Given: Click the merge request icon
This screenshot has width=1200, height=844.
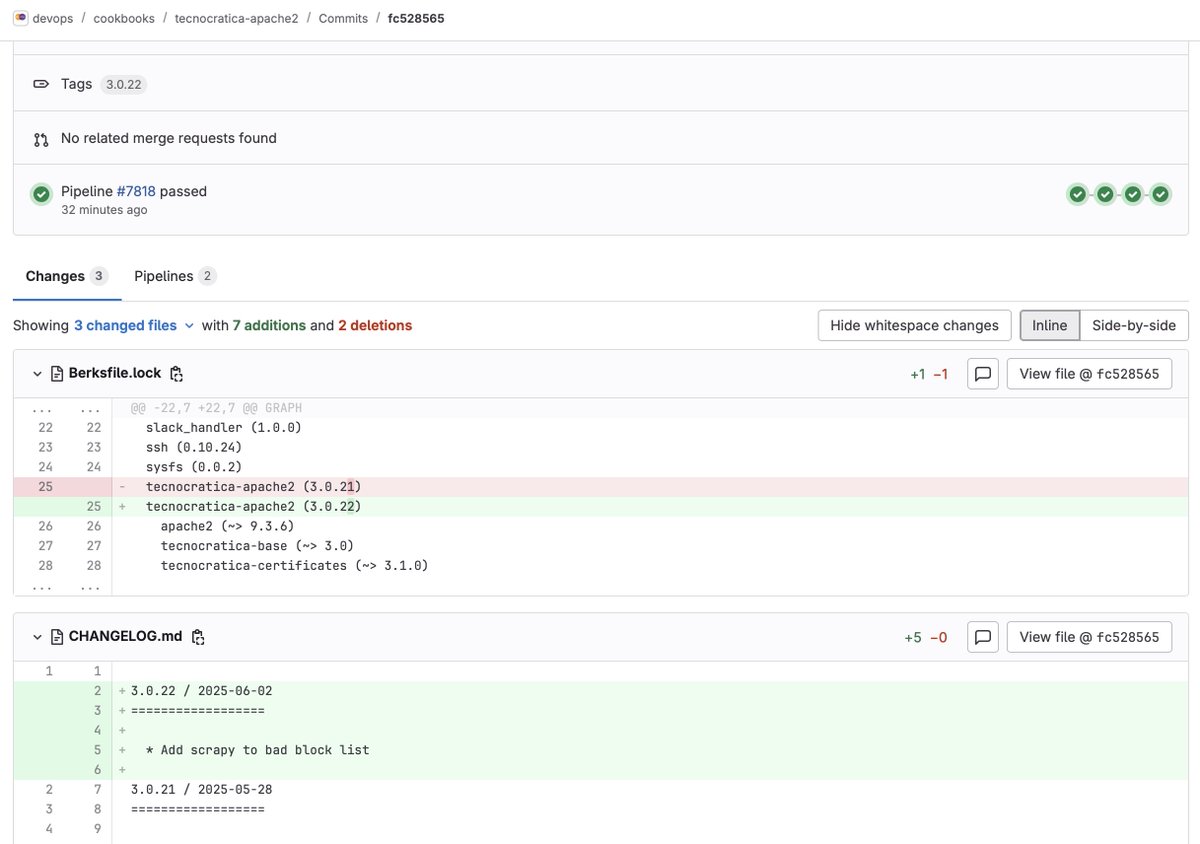Looking at the screenshot, I should pyautogui.click(x=41, y=139).
